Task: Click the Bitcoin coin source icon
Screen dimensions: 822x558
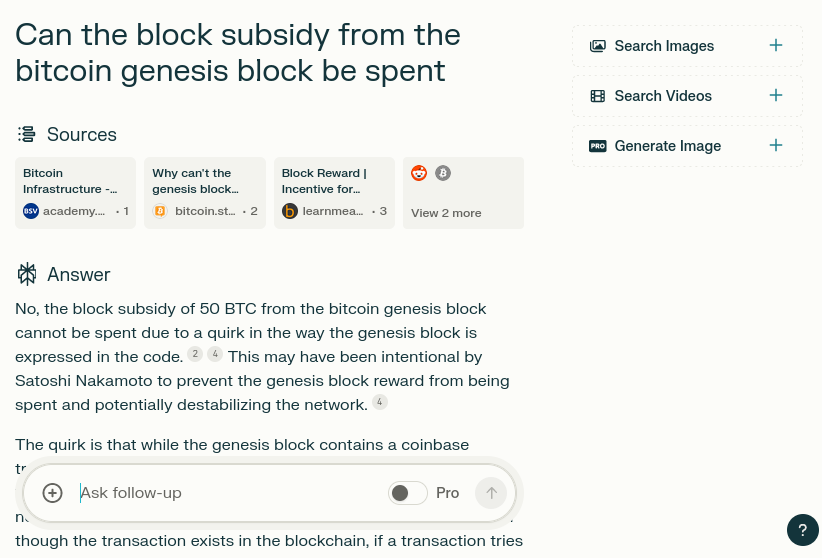Action: point(443,173)
